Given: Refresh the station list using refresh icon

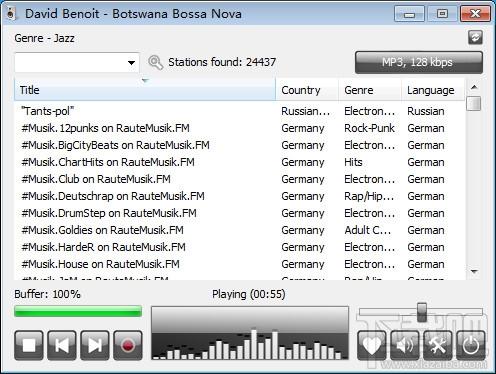Looking at the screenshot, I should [x=475, y=37].
